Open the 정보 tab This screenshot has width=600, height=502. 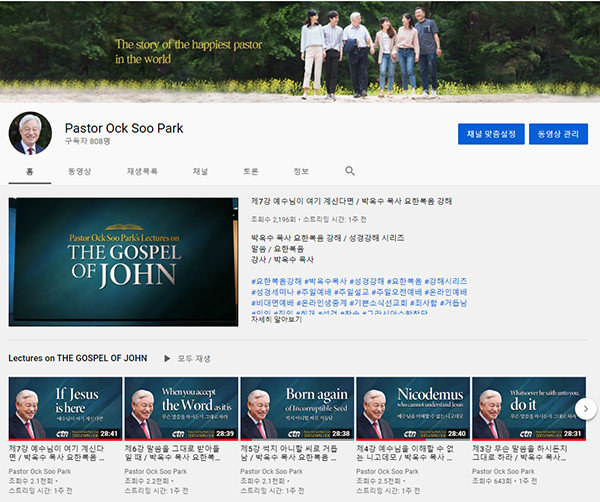301,171
